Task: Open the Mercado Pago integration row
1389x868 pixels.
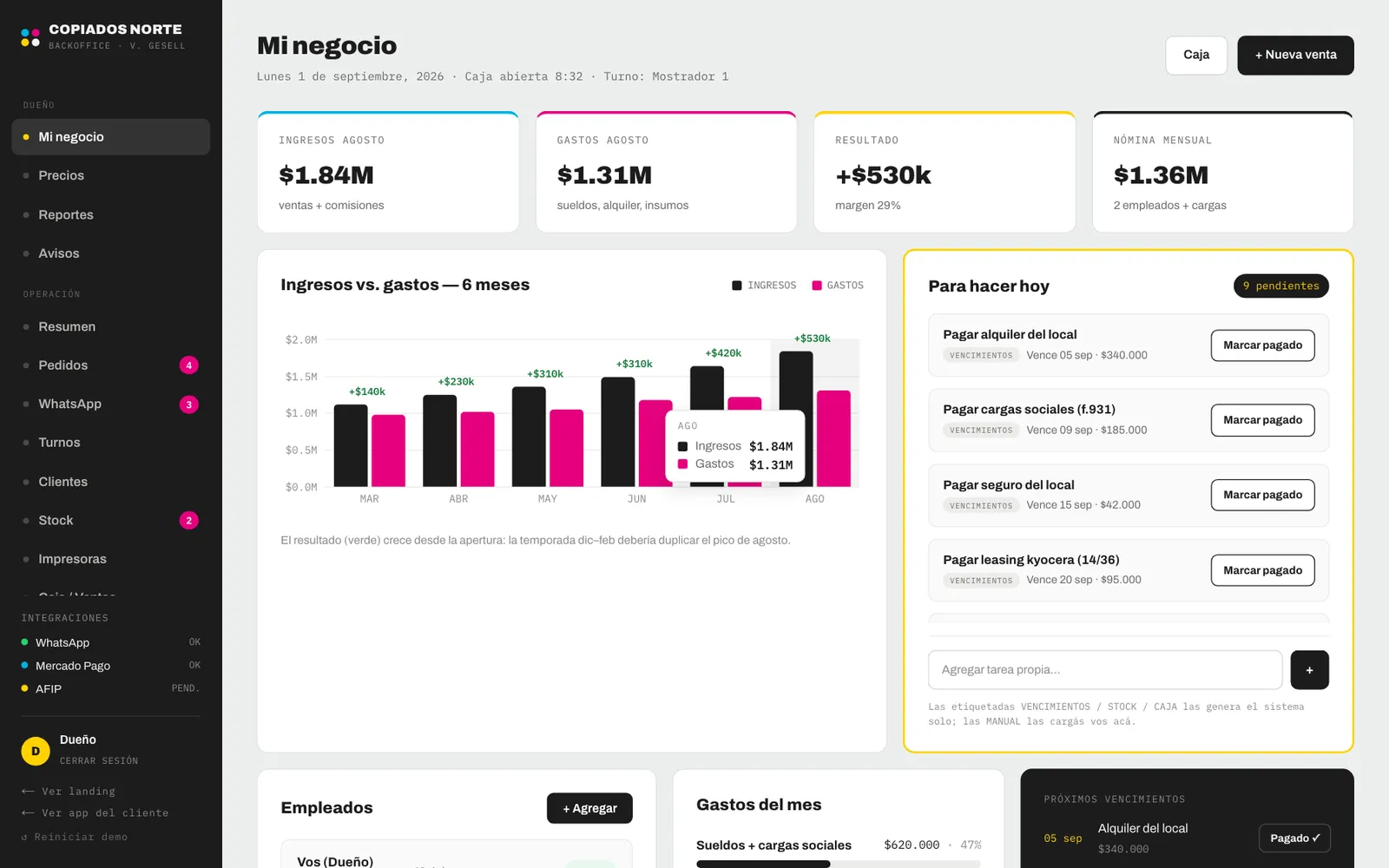Action: (111, 666)
